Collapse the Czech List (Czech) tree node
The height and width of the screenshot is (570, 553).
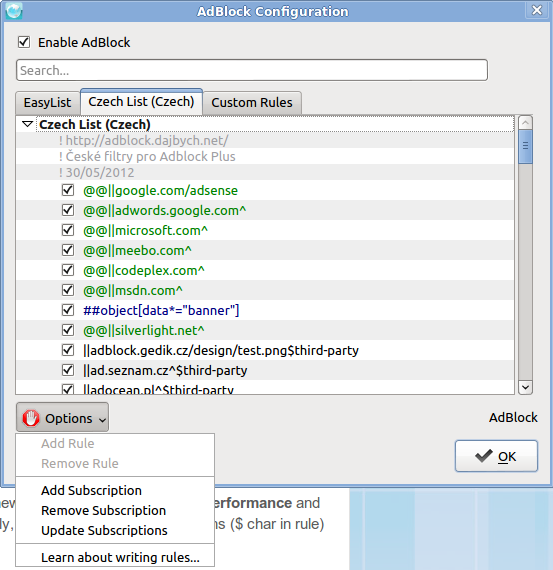pyautogui.click(x=28, y=124)
